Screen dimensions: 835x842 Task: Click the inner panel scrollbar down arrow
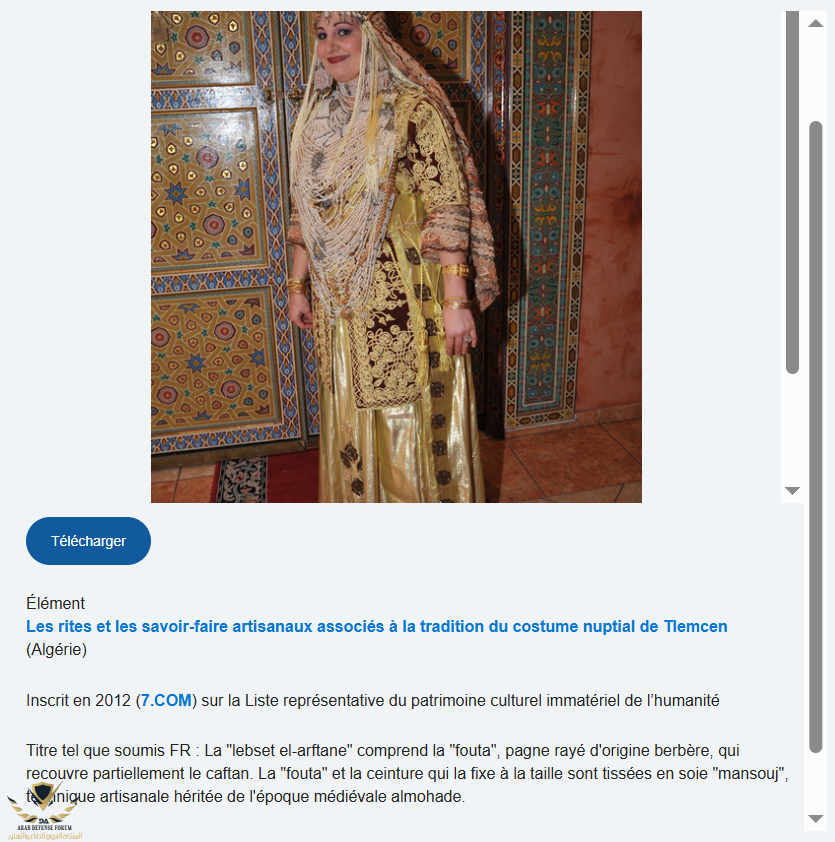click(x=792, y=491)
